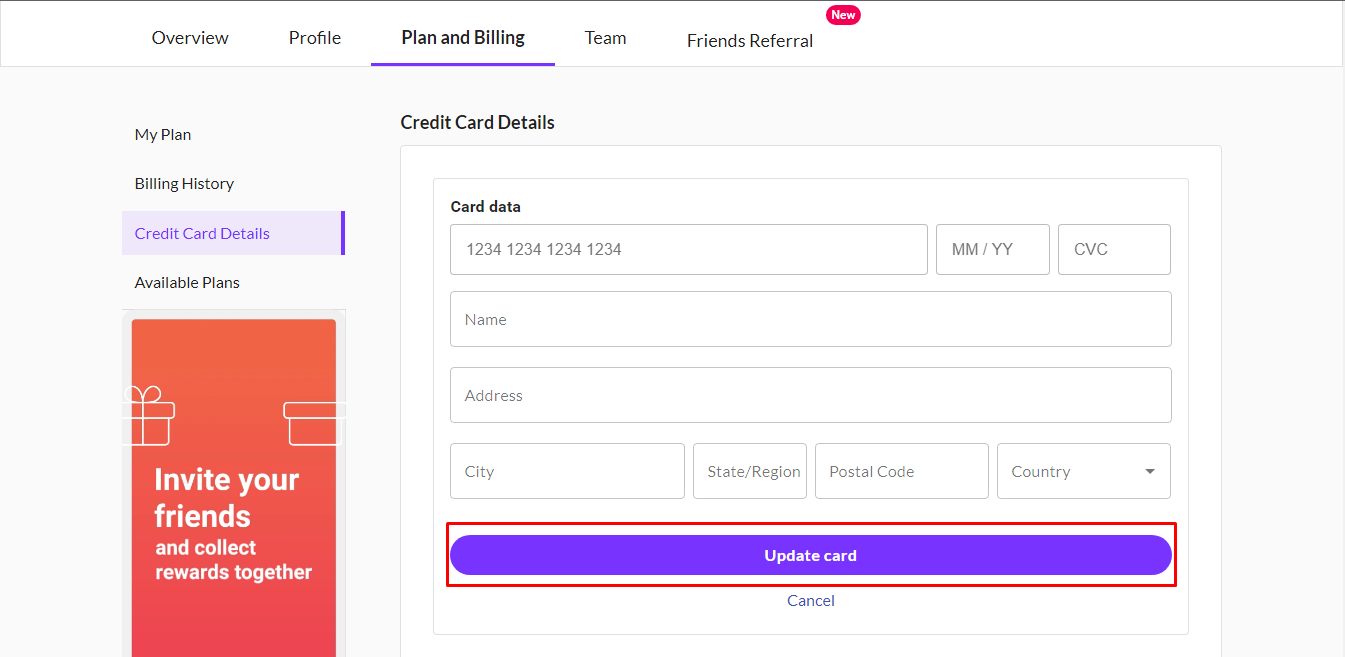Viewport: 1345px width, 657px height.
Task: Open the Country dropdown
Action: coord(1083,471)
